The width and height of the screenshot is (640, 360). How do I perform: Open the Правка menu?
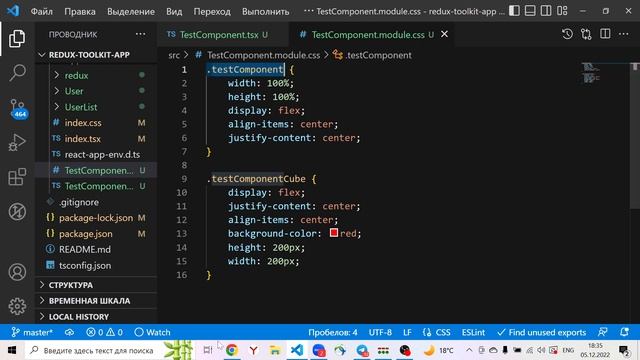80,11
